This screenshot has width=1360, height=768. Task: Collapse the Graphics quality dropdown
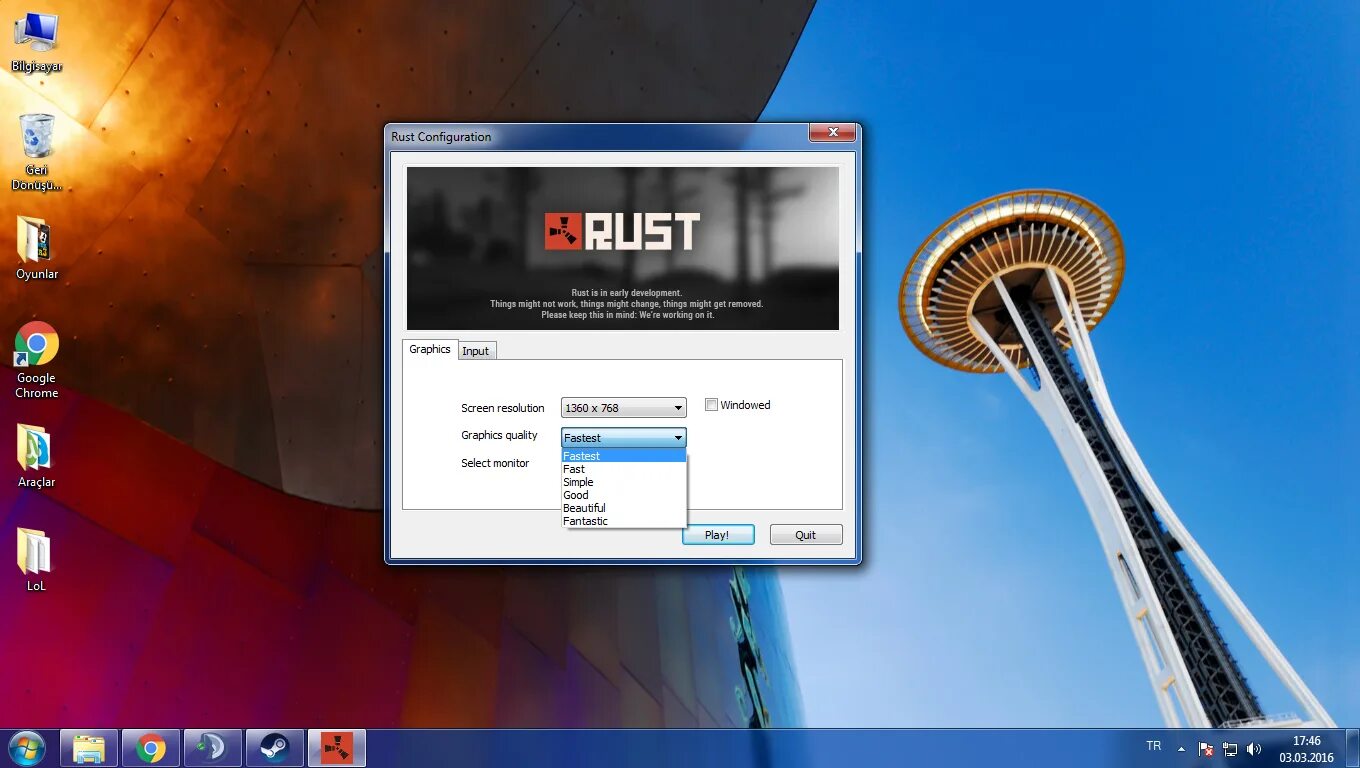624,437
